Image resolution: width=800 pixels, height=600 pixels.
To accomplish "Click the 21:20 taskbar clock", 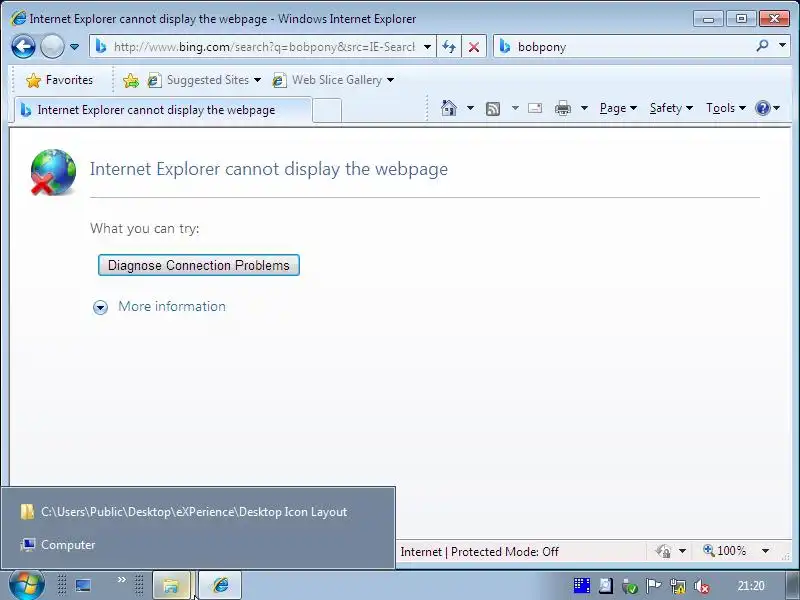I will (x=751, y=586).
